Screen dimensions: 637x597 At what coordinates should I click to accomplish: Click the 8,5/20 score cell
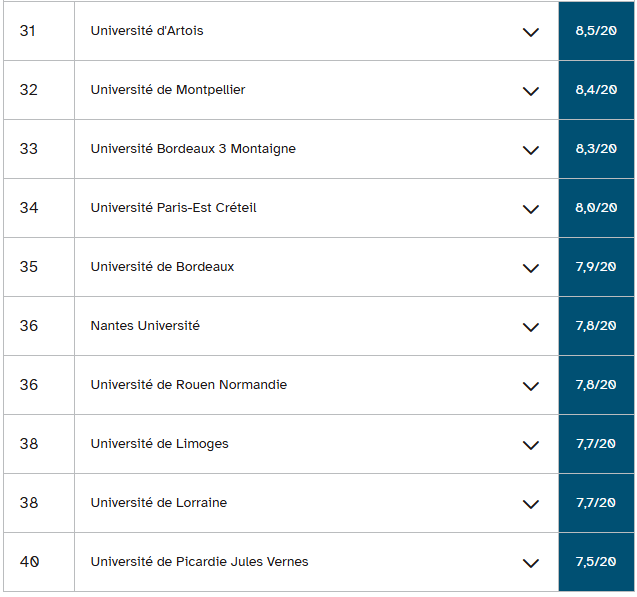point(596,31)
